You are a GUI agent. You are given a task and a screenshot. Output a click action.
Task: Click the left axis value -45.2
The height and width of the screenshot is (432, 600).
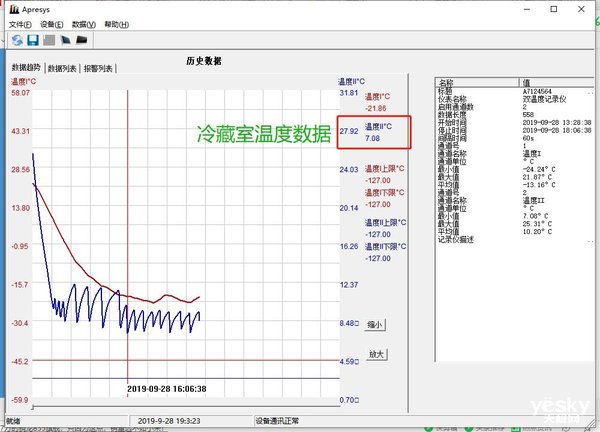pos(20,362)
